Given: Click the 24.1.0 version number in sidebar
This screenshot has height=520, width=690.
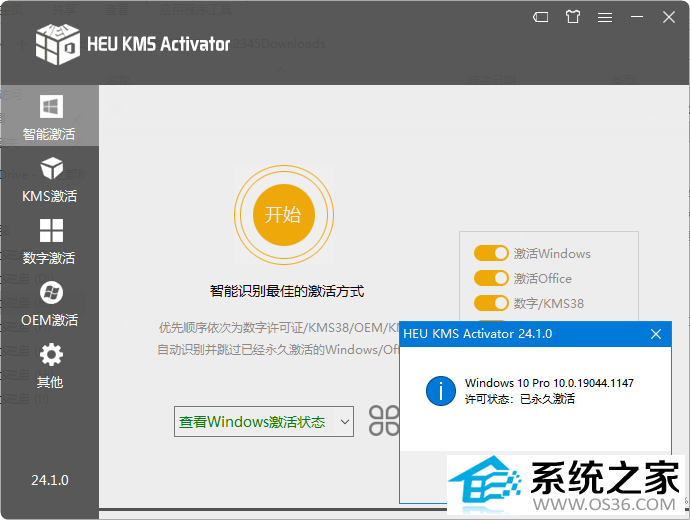Looking at the screenshot, I should (50, 480).
